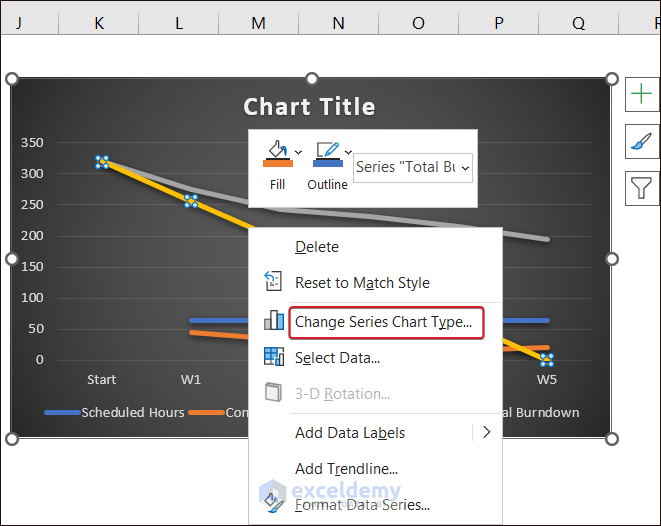Expand the Add Data Labels submenu arrow
Viewport: 661px width, 526px height.
[487, 433]
